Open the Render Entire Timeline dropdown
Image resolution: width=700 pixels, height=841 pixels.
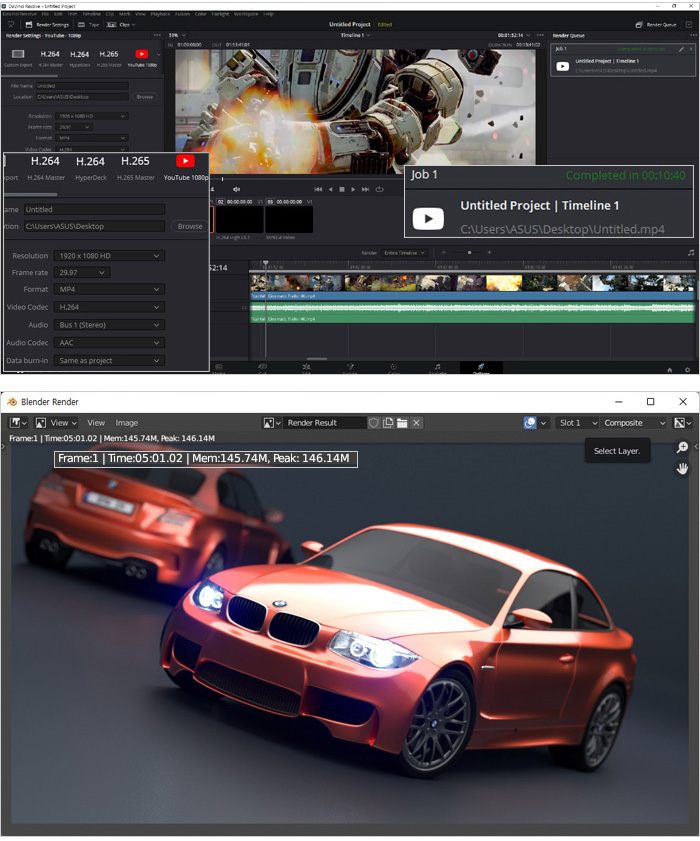[x=404, y=253]
